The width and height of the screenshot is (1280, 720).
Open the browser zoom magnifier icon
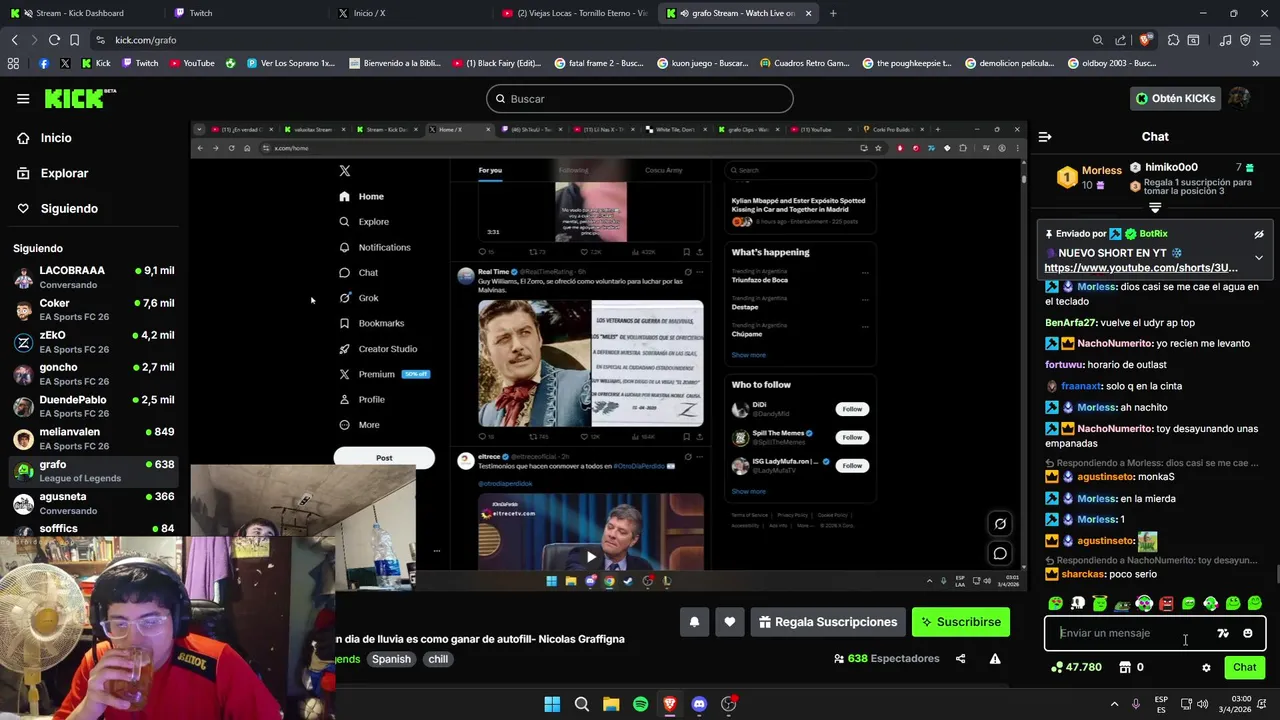pyautogui.click(x=1098, y=40)
